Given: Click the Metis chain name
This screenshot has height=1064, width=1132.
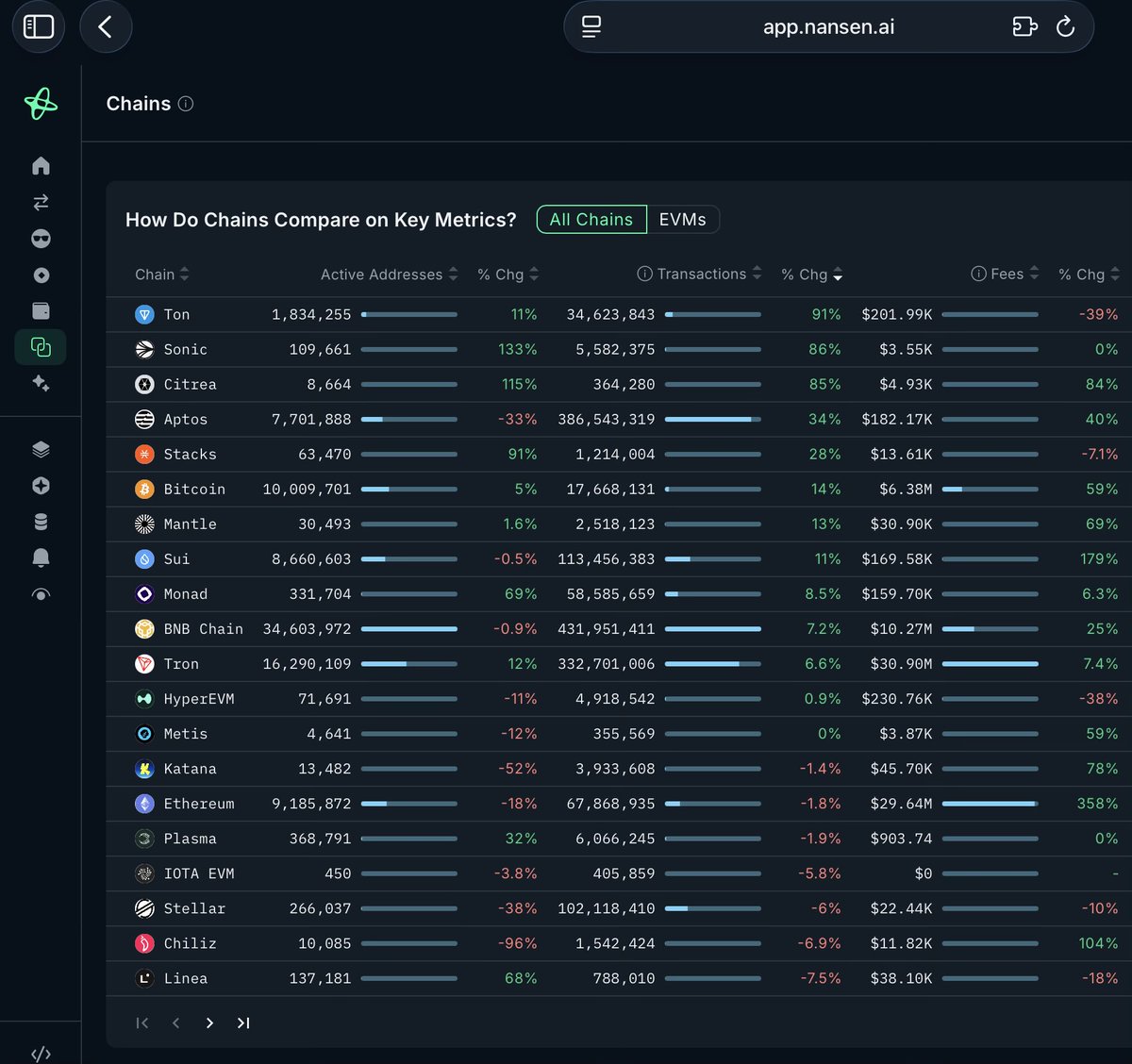Looking at the screenshot, I should 186,734.
